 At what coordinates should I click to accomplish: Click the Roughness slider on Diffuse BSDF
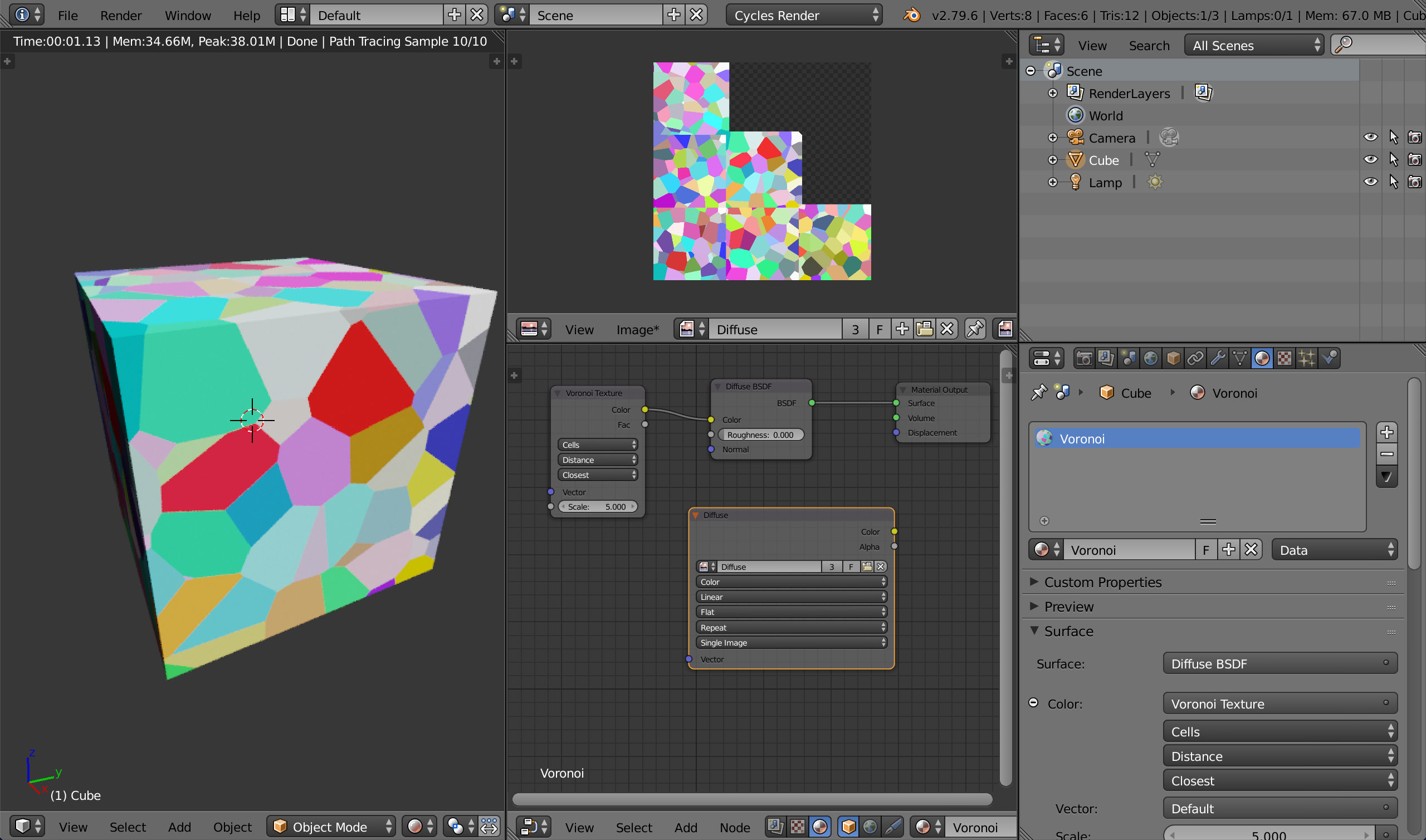click(760, 434)
